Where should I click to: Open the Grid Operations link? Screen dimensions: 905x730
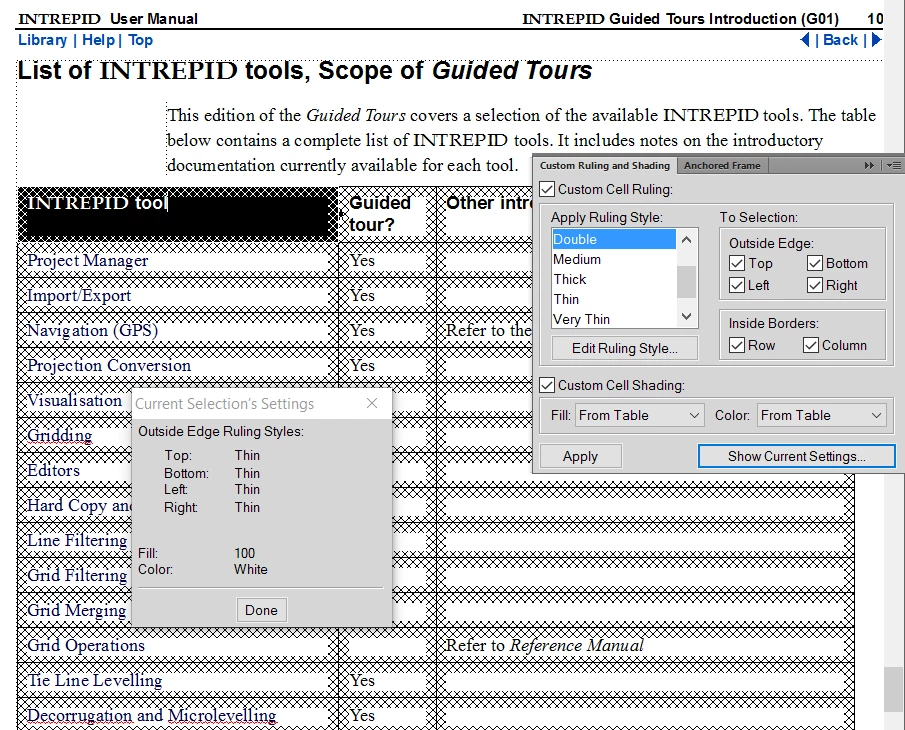(85, 645)
